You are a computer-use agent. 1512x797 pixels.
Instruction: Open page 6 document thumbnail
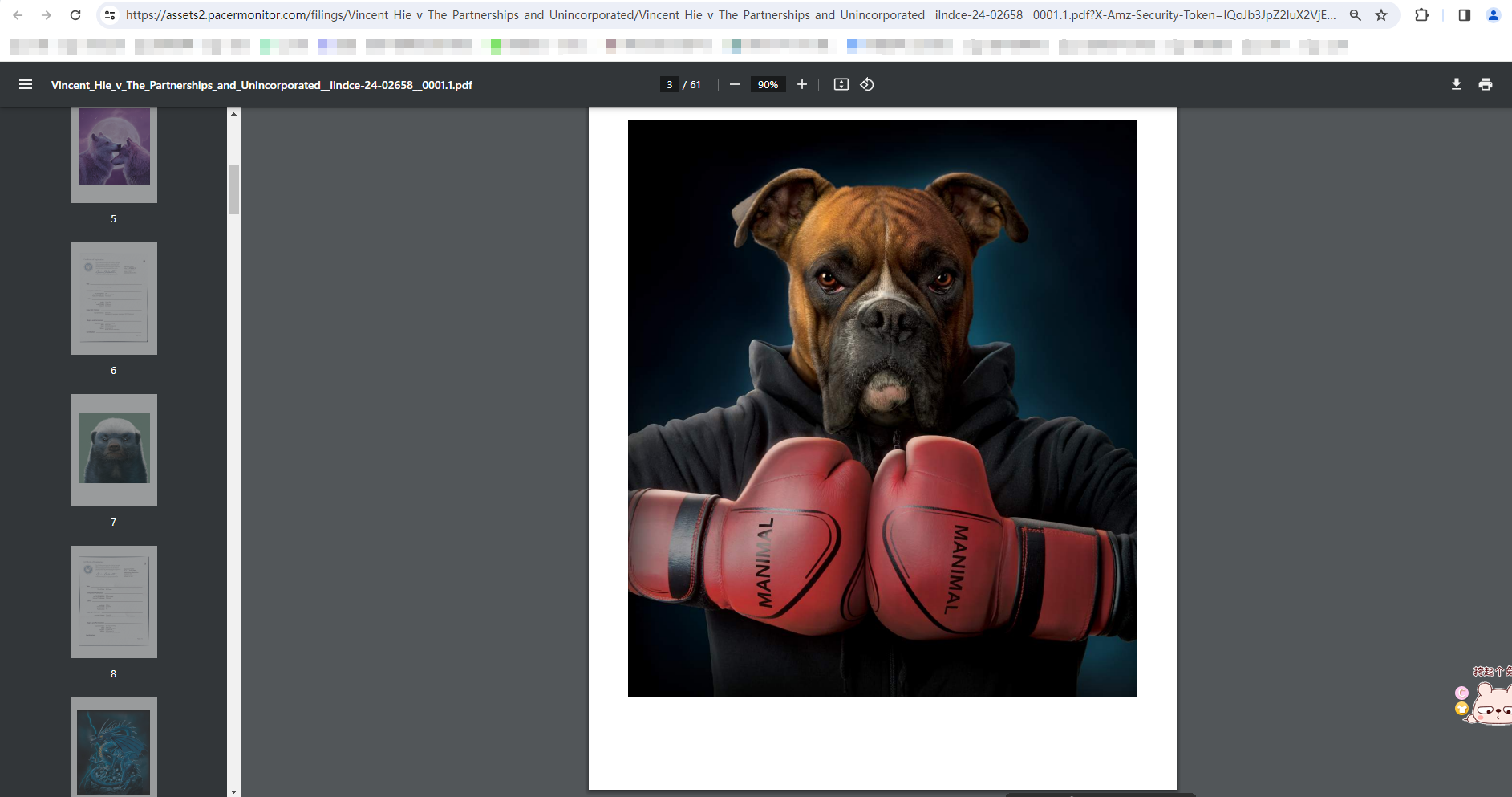click(x=114, y=299)
